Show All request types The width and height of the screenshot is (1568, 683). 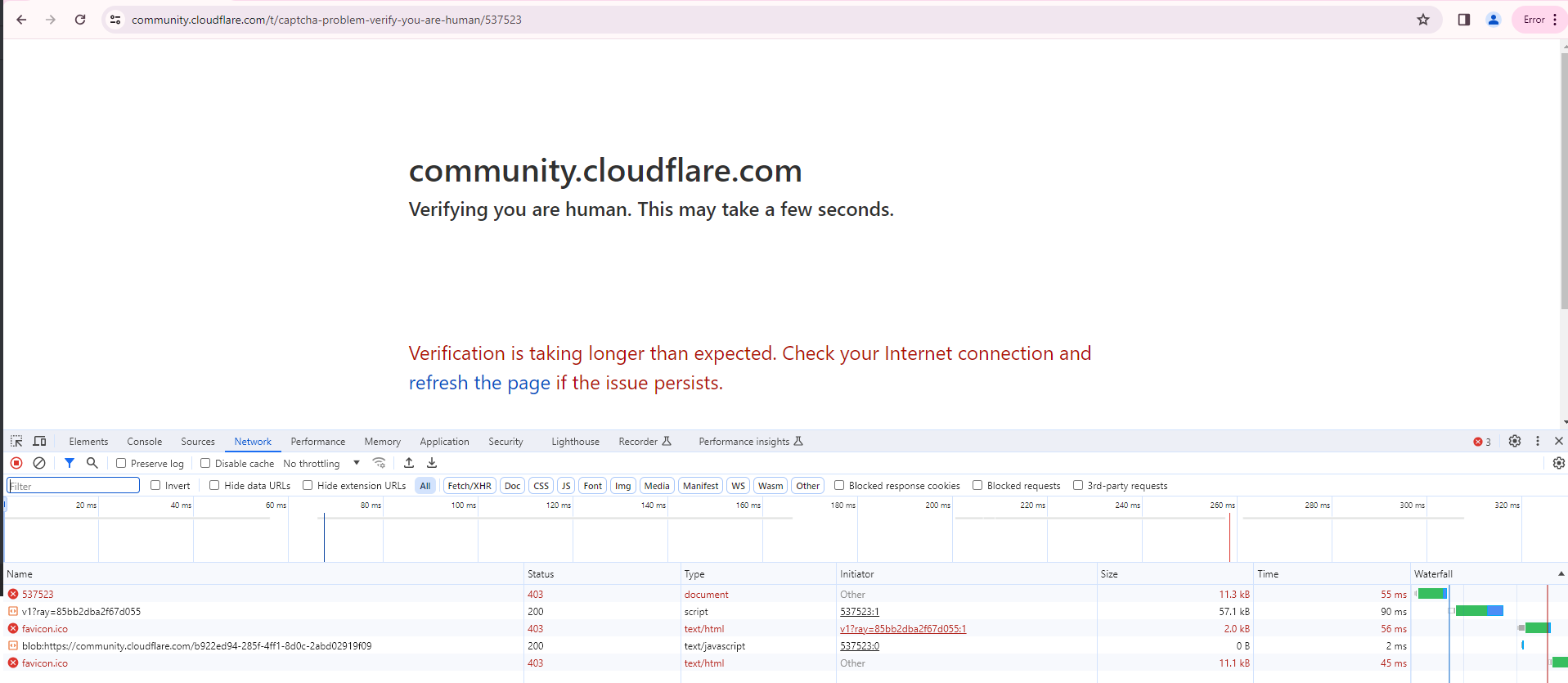pos(425,486)
